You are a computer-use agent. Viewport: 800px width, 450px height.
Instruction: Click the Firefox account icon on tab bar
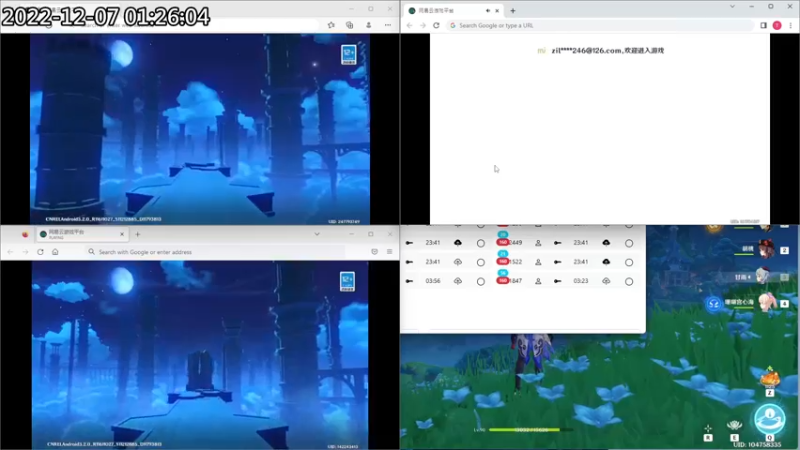[x=25, y=235]
